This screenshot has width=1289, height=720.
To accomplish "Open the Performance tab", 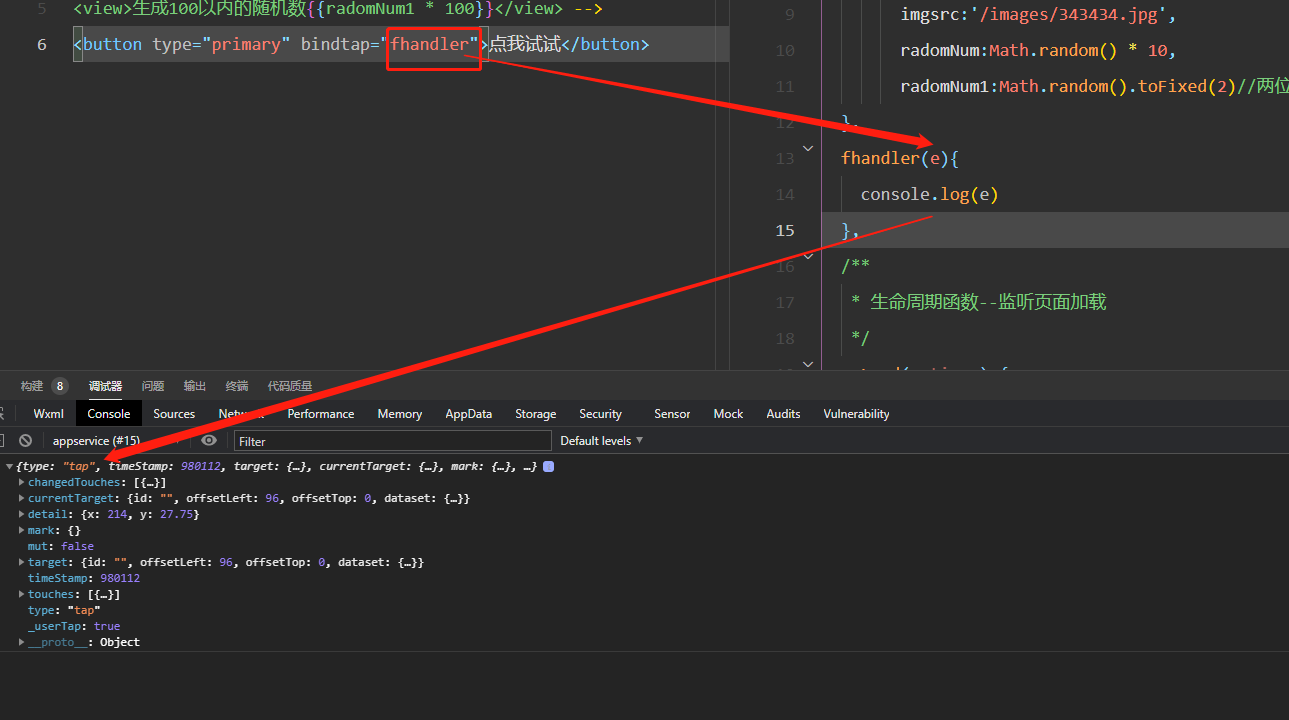I will (321, 414).
